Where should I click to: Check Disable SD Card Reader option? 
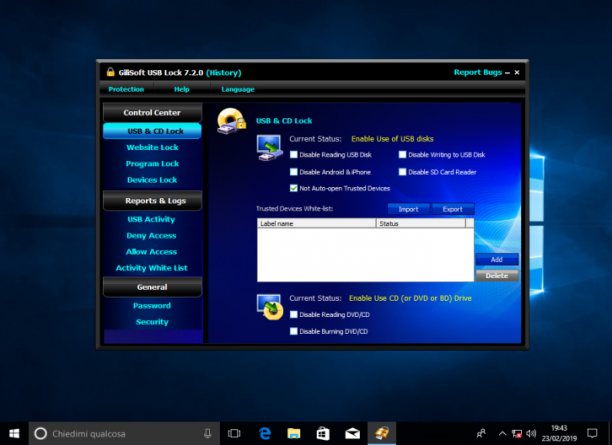click(402, 172)
